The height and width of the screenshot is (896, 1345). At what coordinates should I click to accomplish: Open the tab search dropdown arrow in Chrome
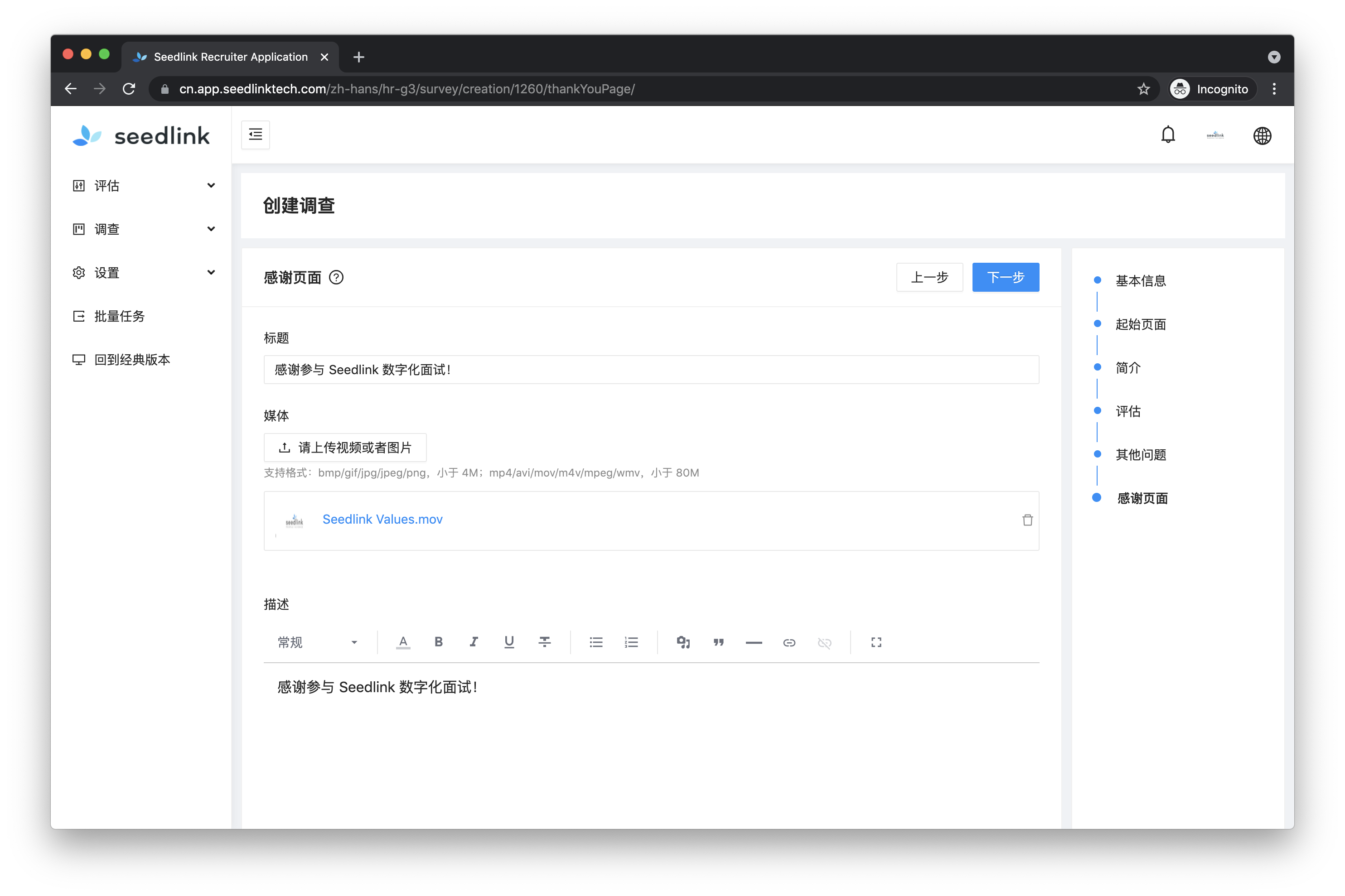coord(1273,57)
